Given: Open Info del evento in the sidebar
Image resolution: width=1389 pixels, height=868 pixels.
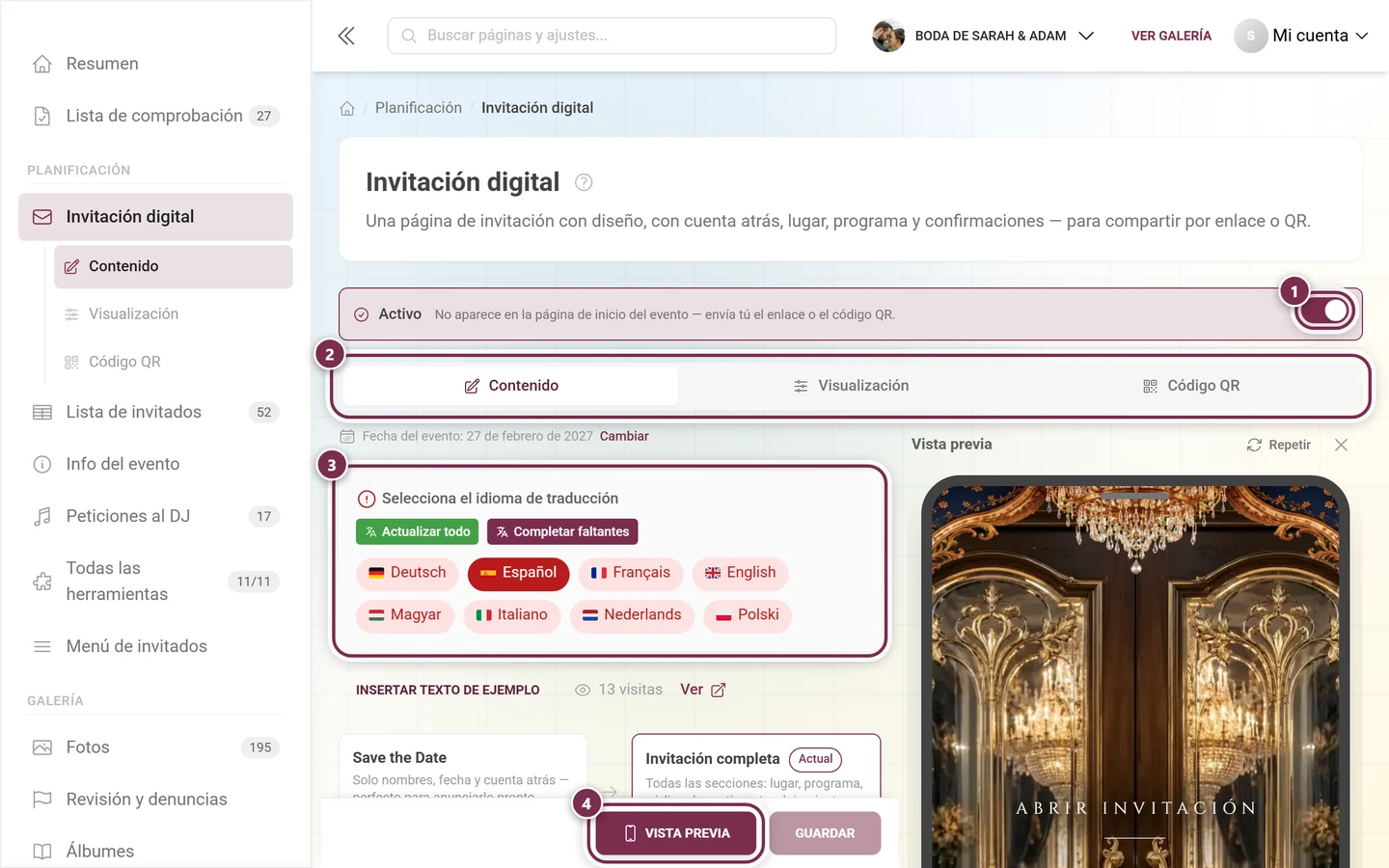Looking at the screenshot, I should 155,464.
